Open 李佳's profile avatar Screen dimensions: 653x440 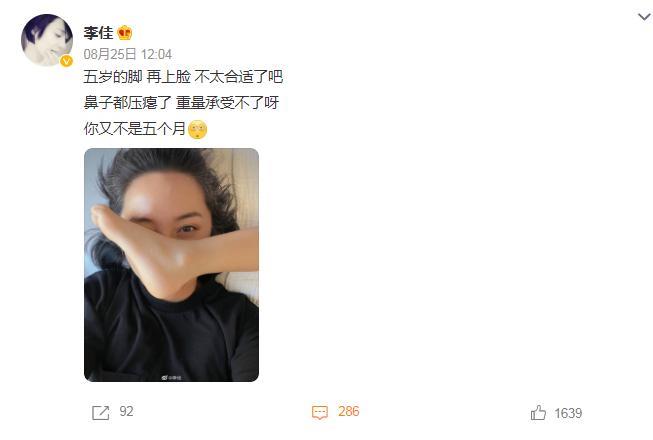[x=47, y=40]
